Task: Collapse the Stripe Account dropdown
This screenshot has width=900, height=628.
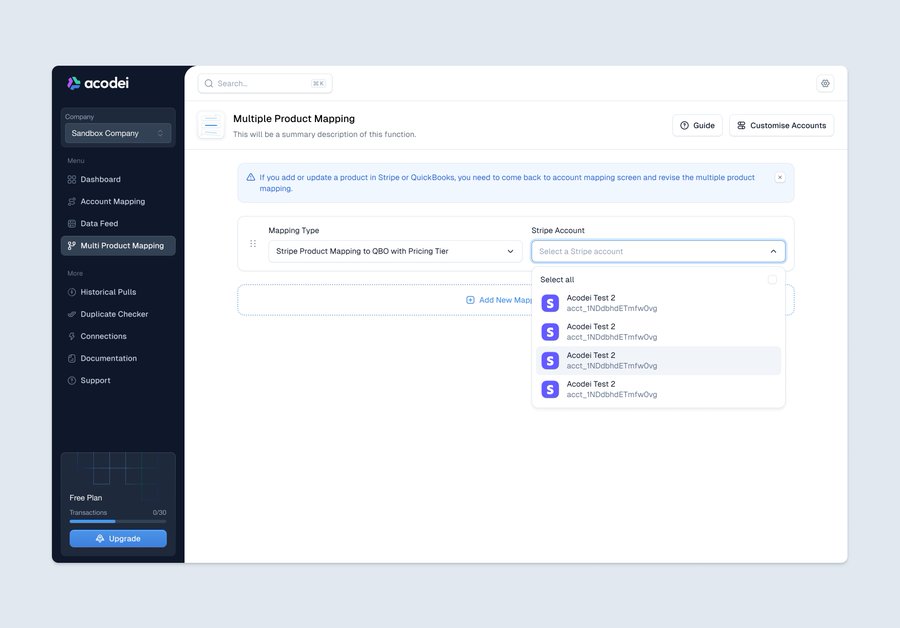Action: (773, 251)
